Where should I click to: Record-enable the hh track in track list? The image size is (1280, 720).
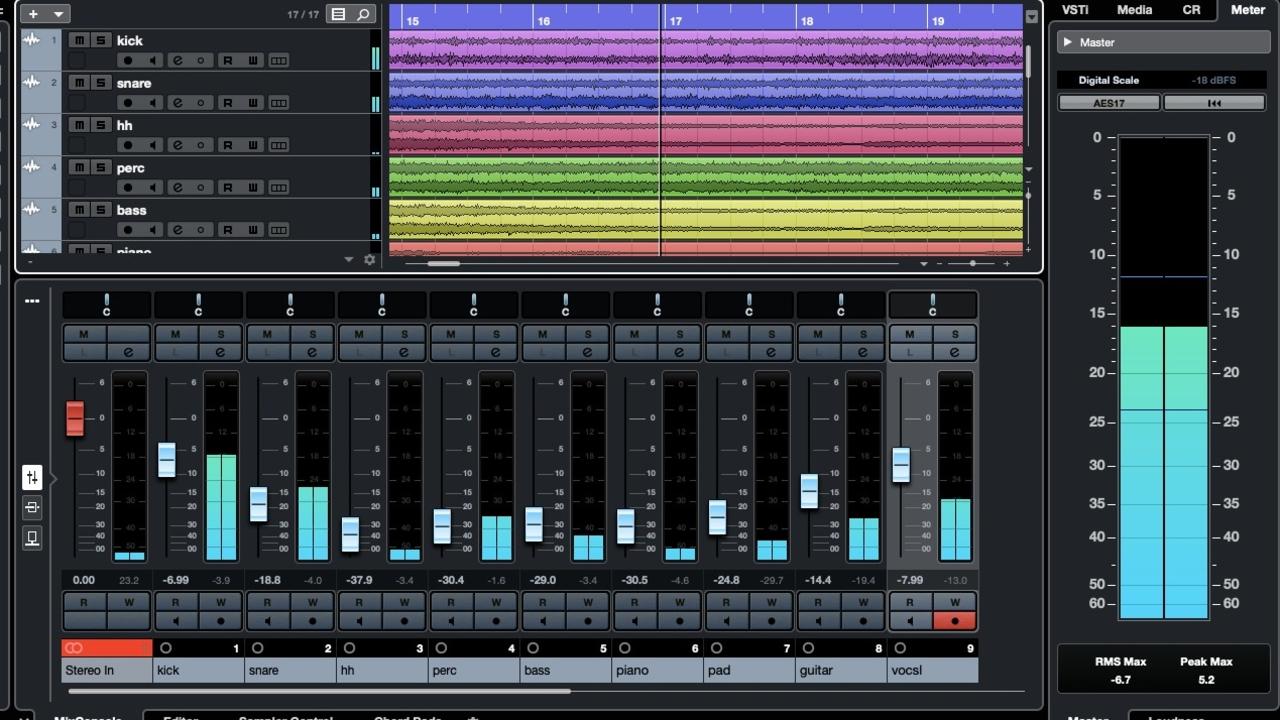(127, 145)
